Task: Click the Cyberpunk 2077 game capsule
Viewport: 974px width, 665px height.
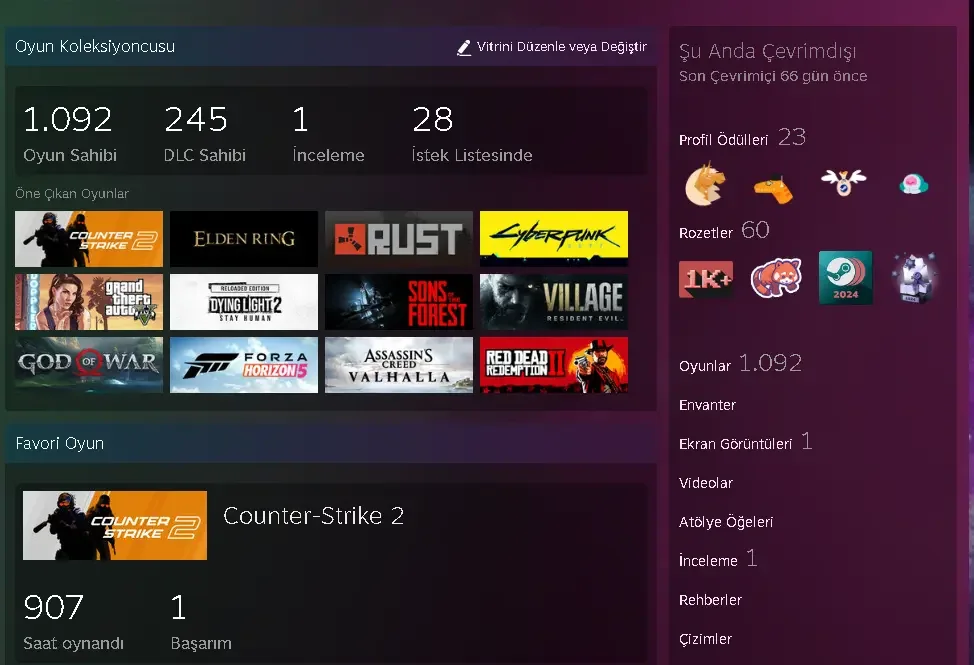Action: pyautogui.click(x=553, y=239)
